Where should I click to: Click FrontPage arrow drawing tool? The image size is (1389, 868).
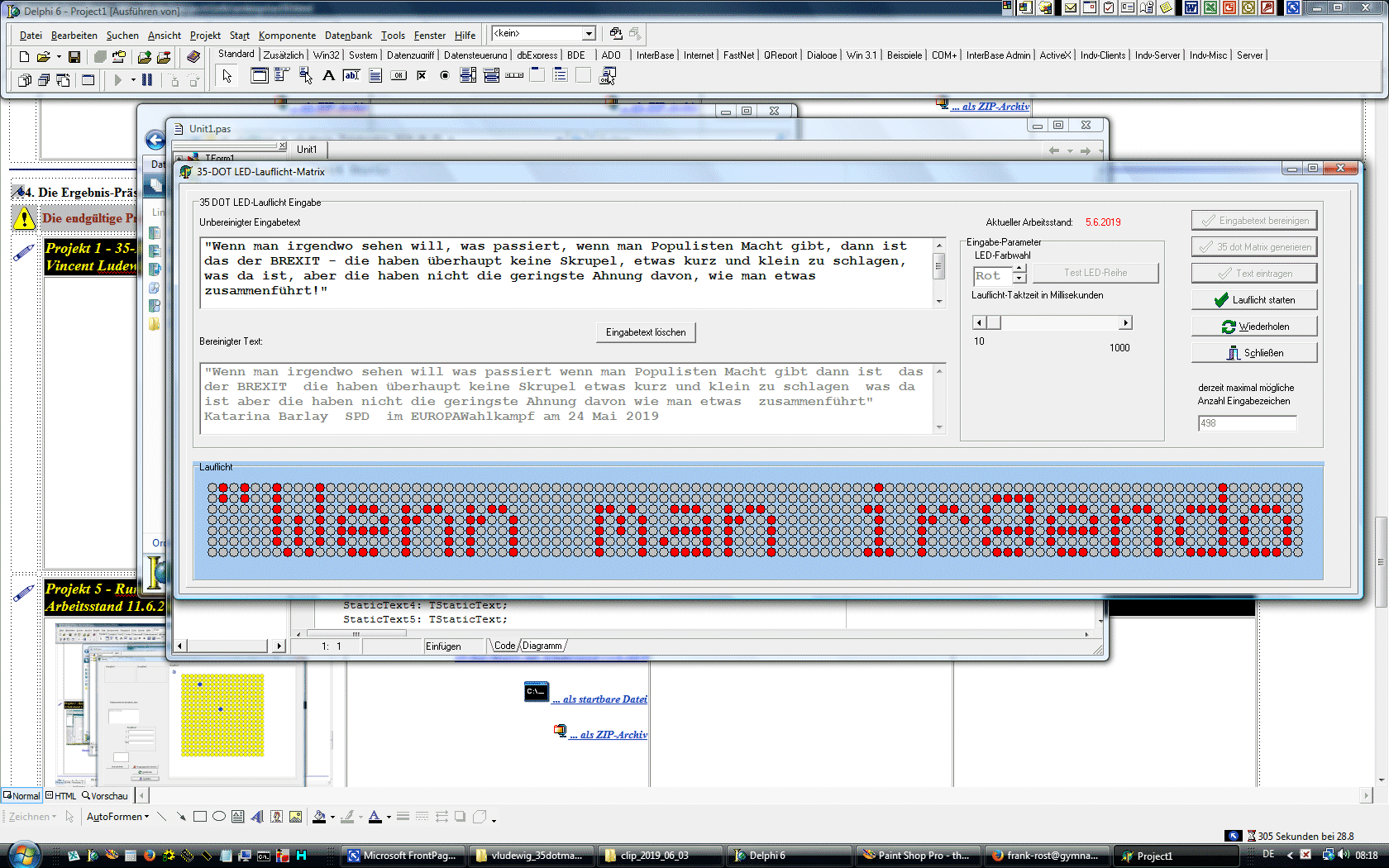click(x=181, y=817)
